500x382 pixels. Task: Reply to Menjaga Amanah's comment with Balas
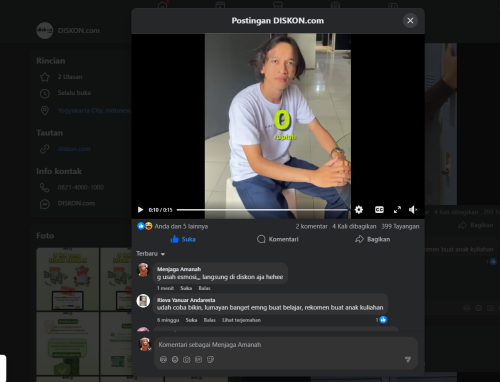click(x=204, y=288)
